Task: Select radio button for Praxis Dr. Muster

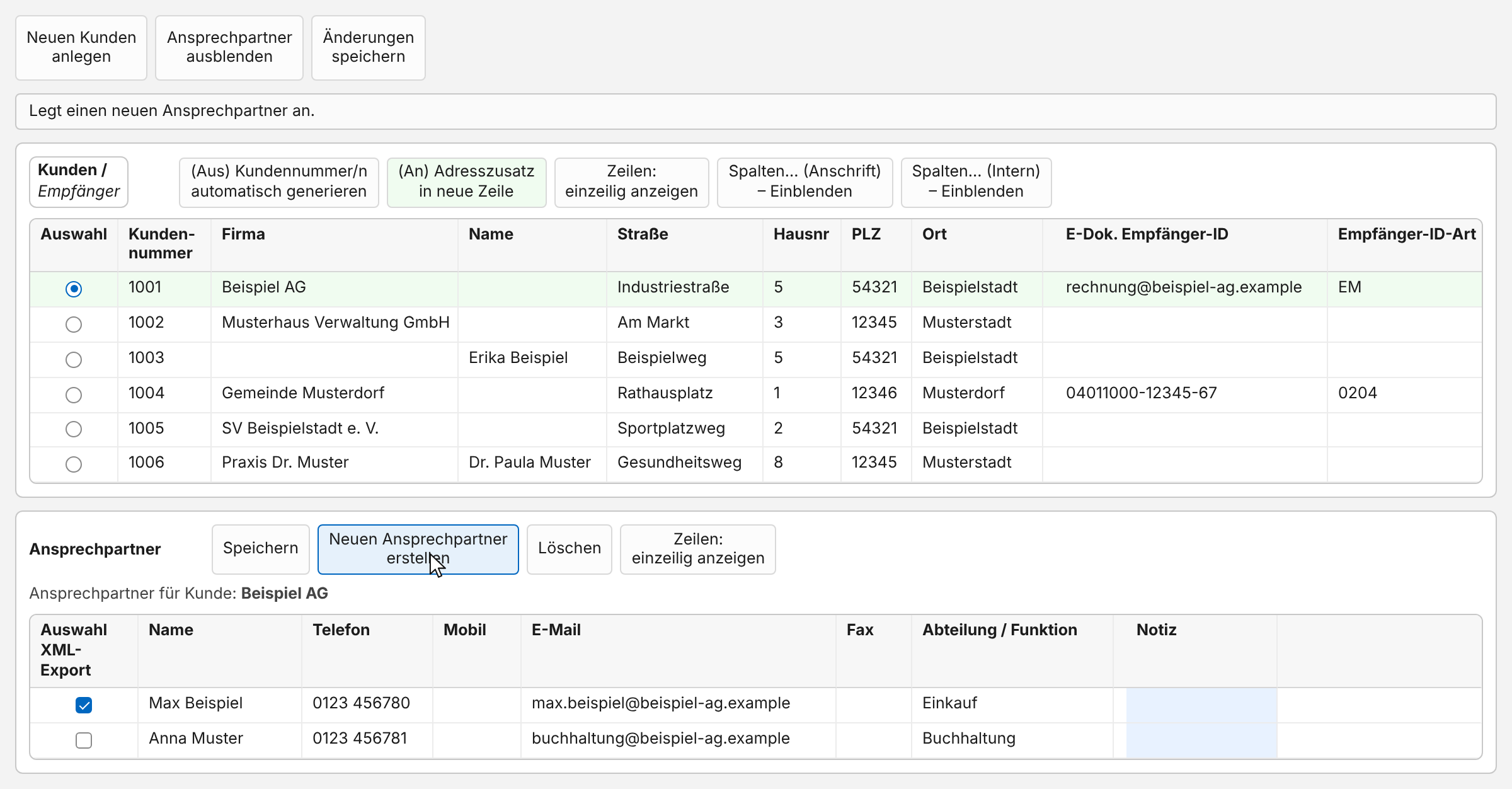Action: coord(74,464)
